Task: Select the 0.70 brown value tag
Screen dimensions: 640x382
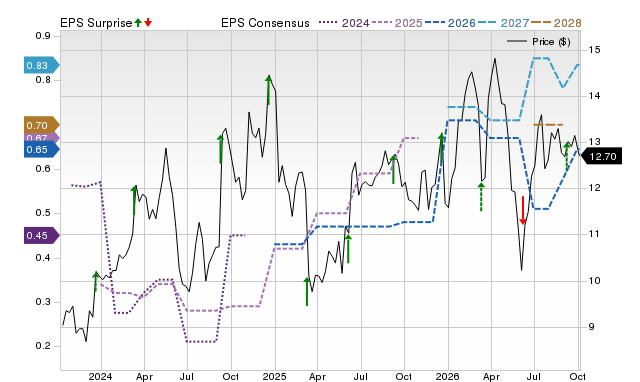Action: coord(42,125)
